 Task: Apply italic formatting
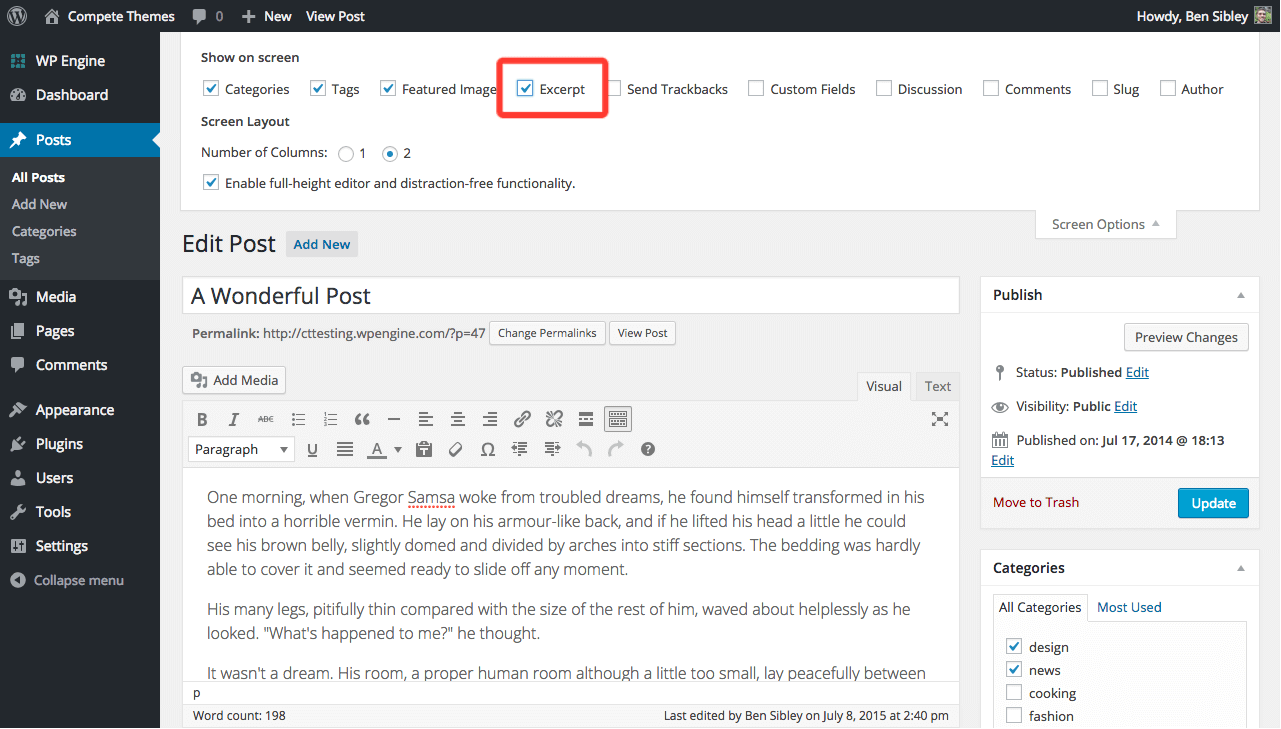point(233,419)
